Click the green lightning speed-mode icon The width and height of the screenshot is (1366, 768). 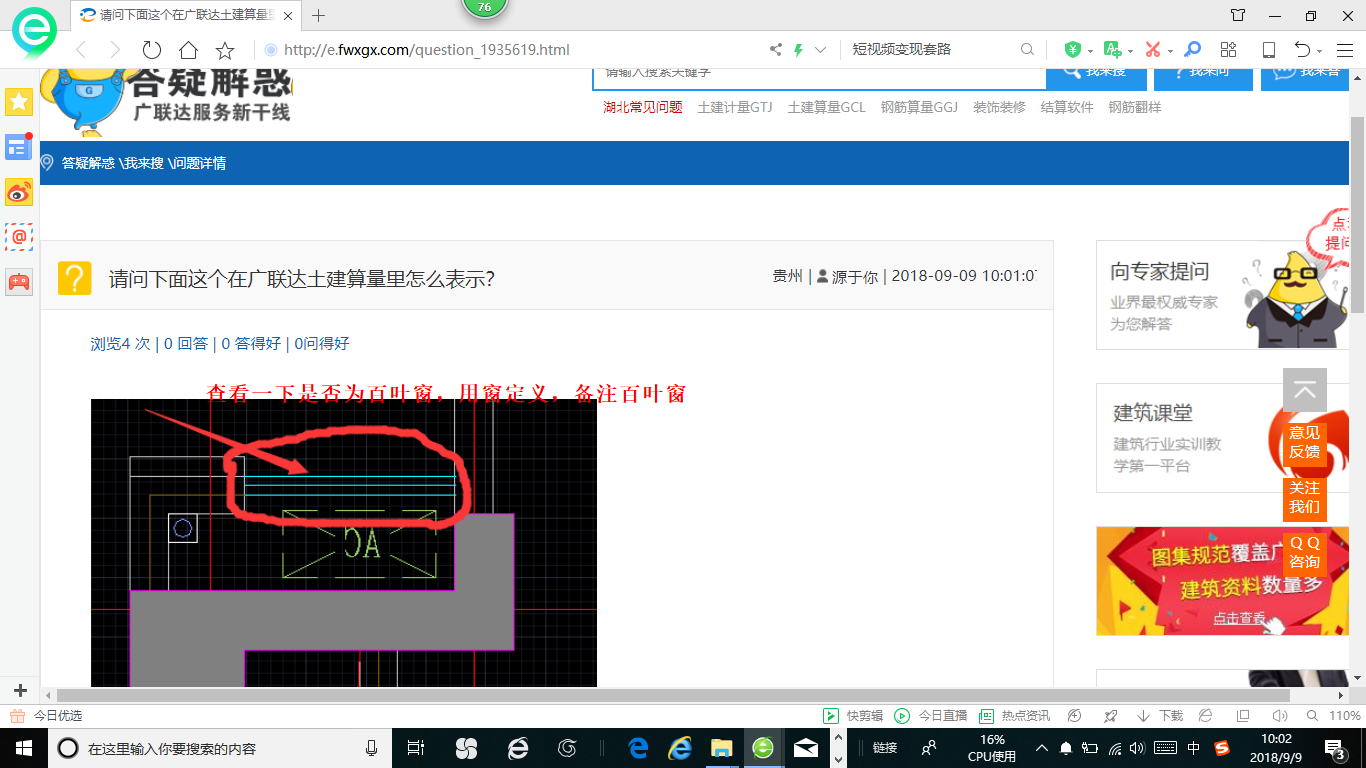[798, 50]
